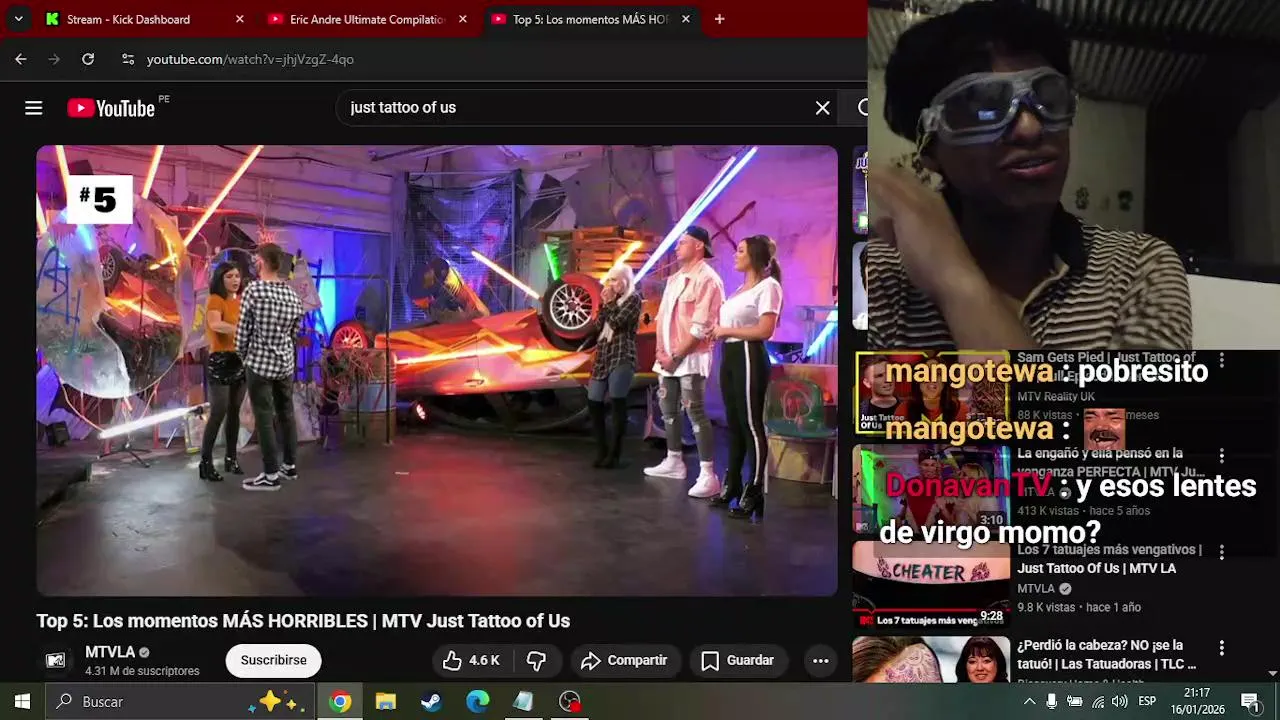This screenshot has height=720, width=1280.
Task: Close the Kick Dashboard tab
Action: tap(239, 19)
